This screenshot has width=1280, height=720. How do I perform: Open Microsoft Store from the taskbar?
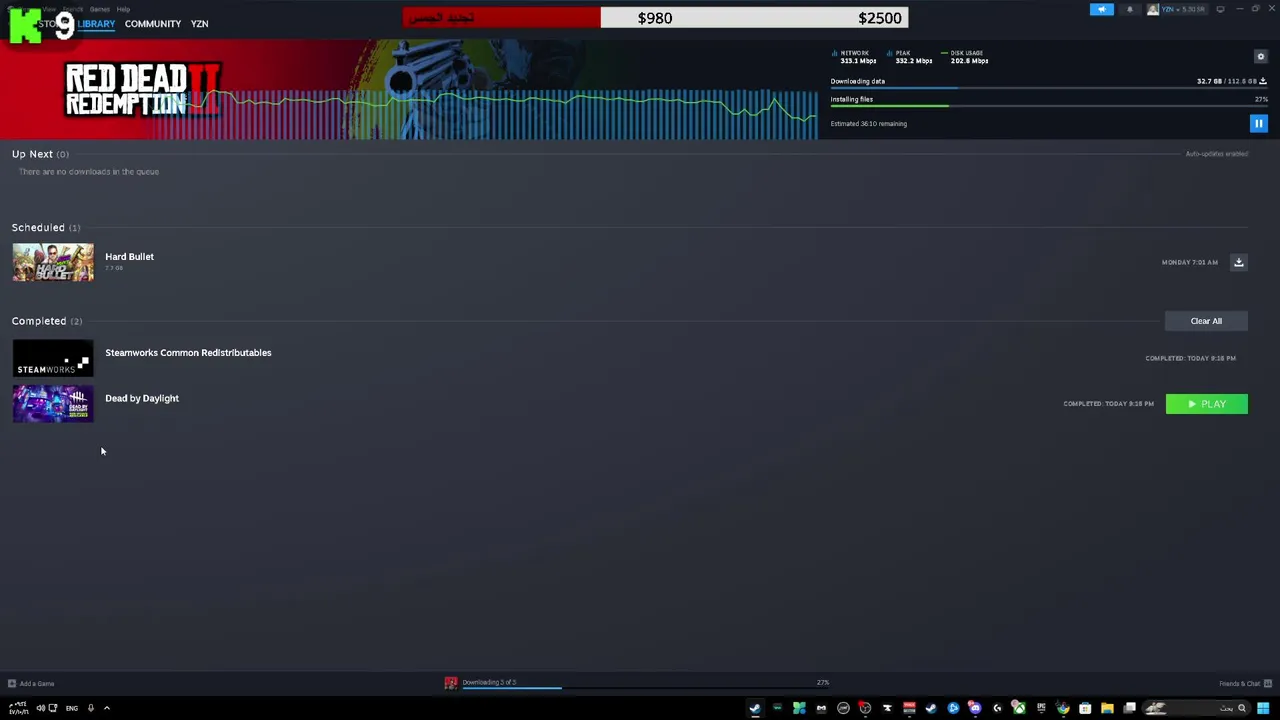pyautogui.click(x=1085, y=708)
